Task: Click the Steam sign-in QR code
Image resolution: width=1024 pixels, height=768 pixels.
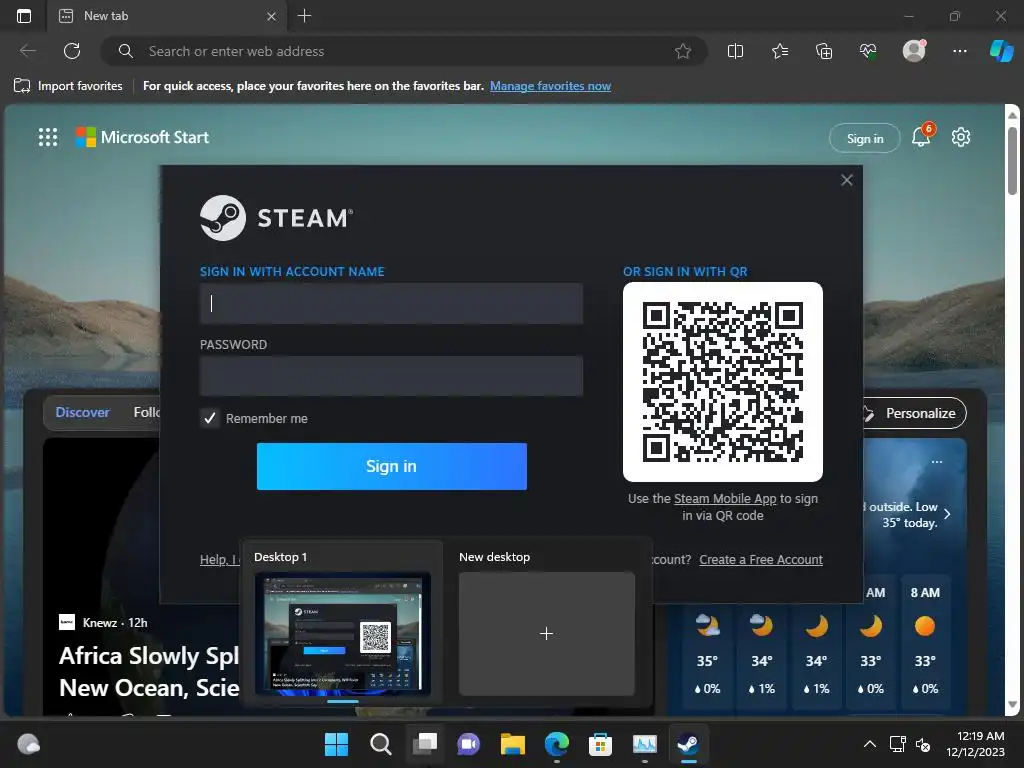Action: click(x=722, y=382)
